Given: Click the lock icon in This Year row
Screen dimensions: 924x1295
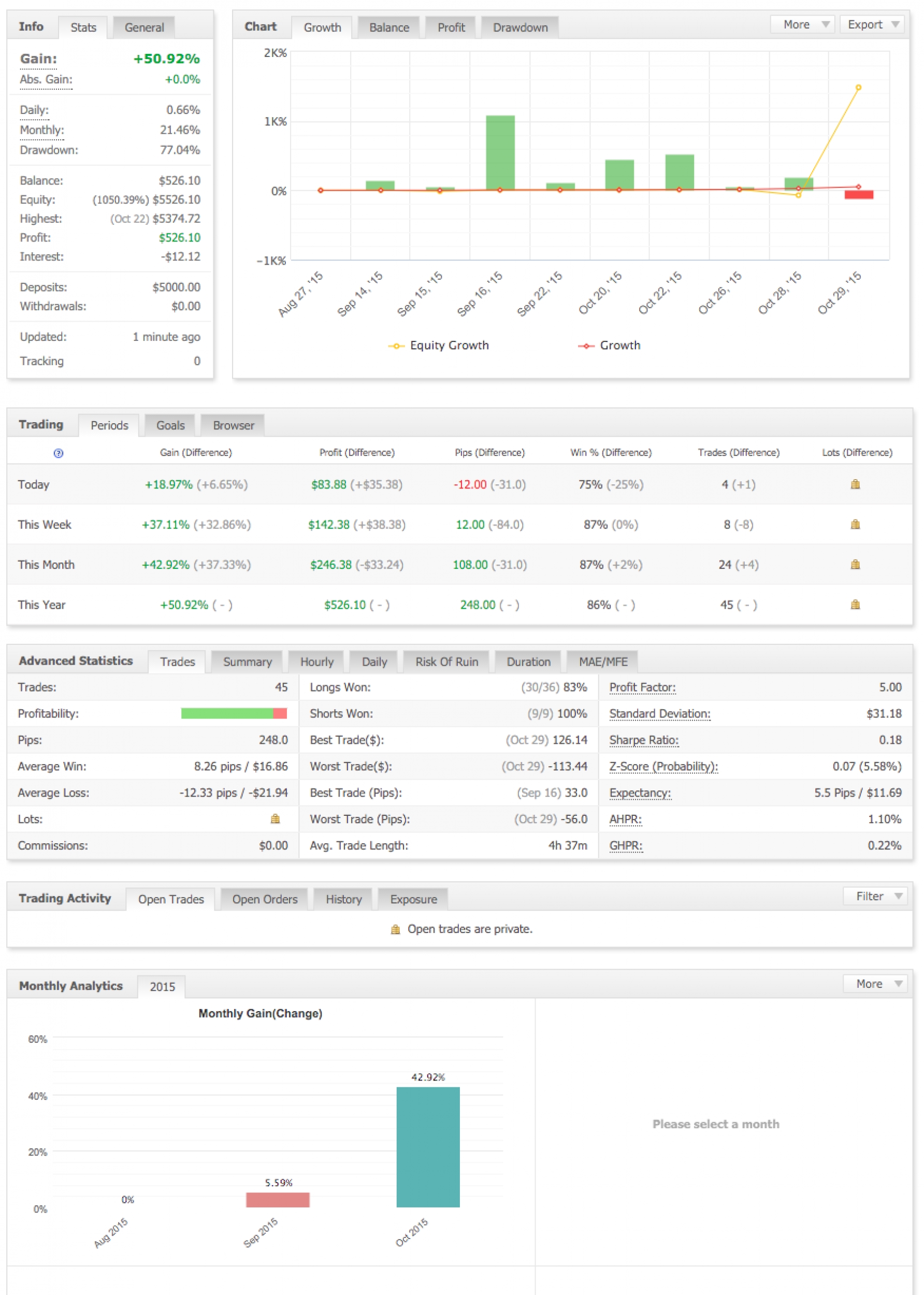Looking at the screenshot, I should click(x=855, y=605).
